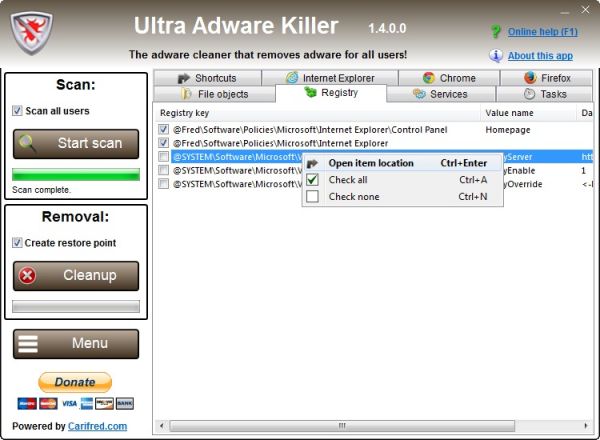Switch to the Shortcuts tab

208,78
